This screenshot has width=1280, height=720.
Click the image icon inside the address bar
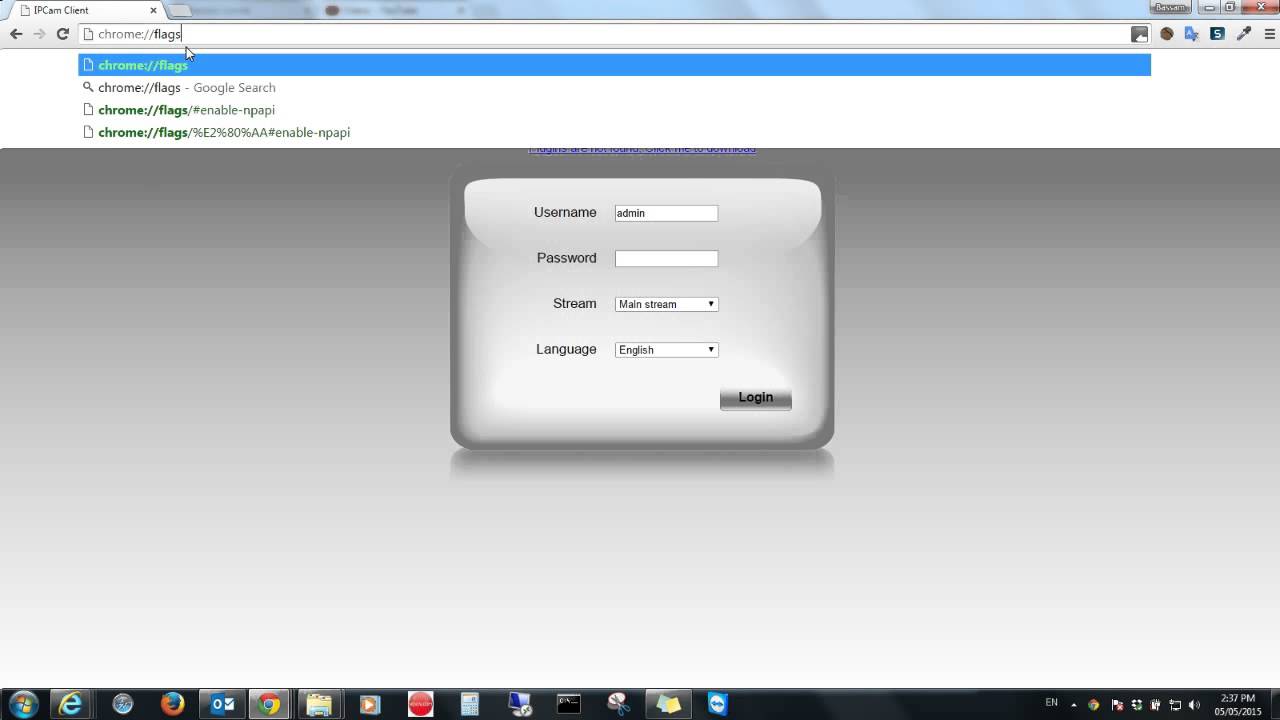[x=1139, y=34]
